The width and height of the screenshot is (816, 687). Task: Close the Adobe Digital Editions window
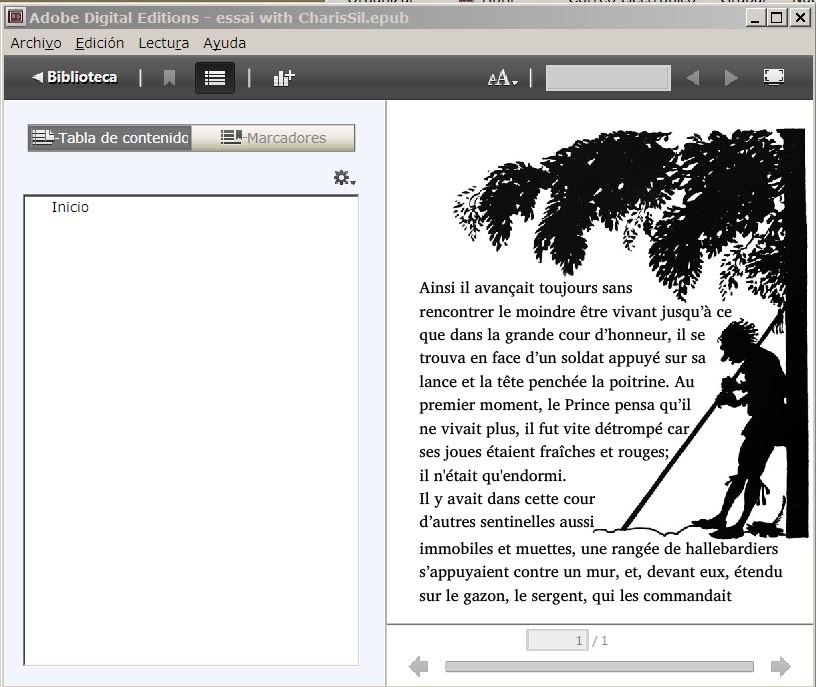[800, 18]
